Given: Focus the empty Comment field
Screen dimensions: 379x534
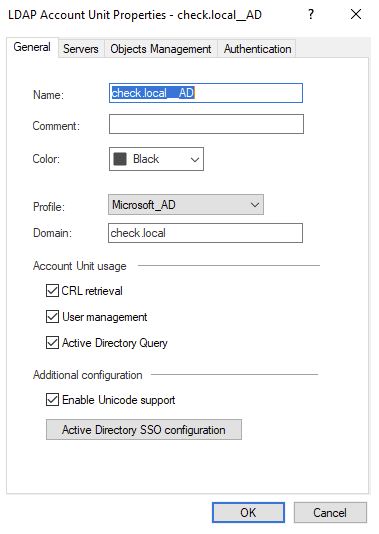Looking at the screenshot, I should [206, 124].
